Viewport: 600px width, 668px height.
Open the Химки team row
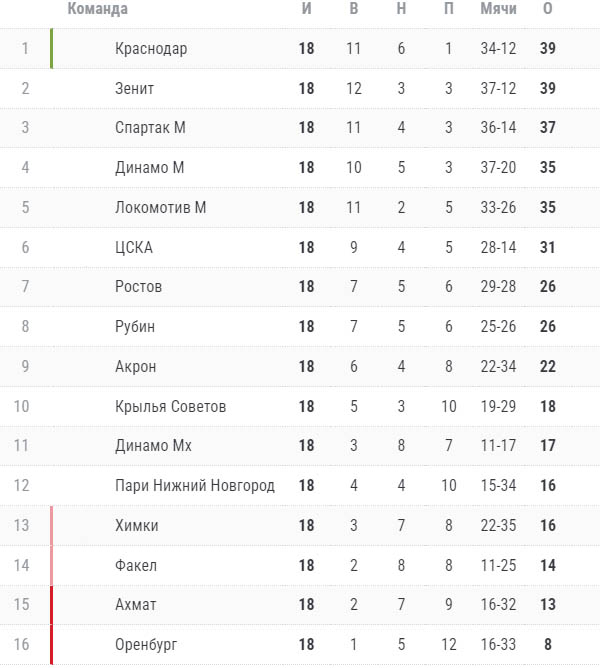pos(137,526)
